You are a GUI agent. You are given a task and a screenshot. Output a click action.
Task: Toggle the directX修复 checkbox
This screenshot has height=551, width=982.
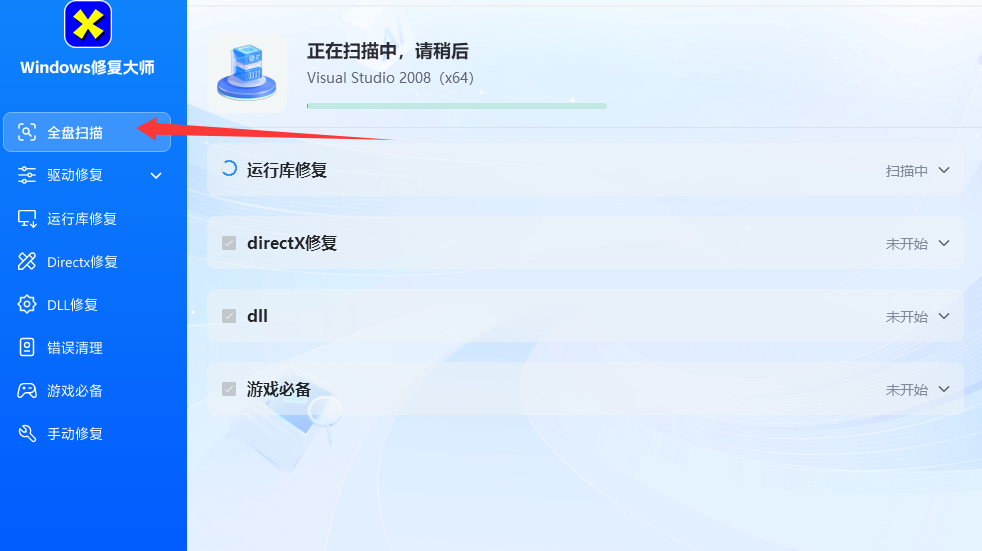229,243
